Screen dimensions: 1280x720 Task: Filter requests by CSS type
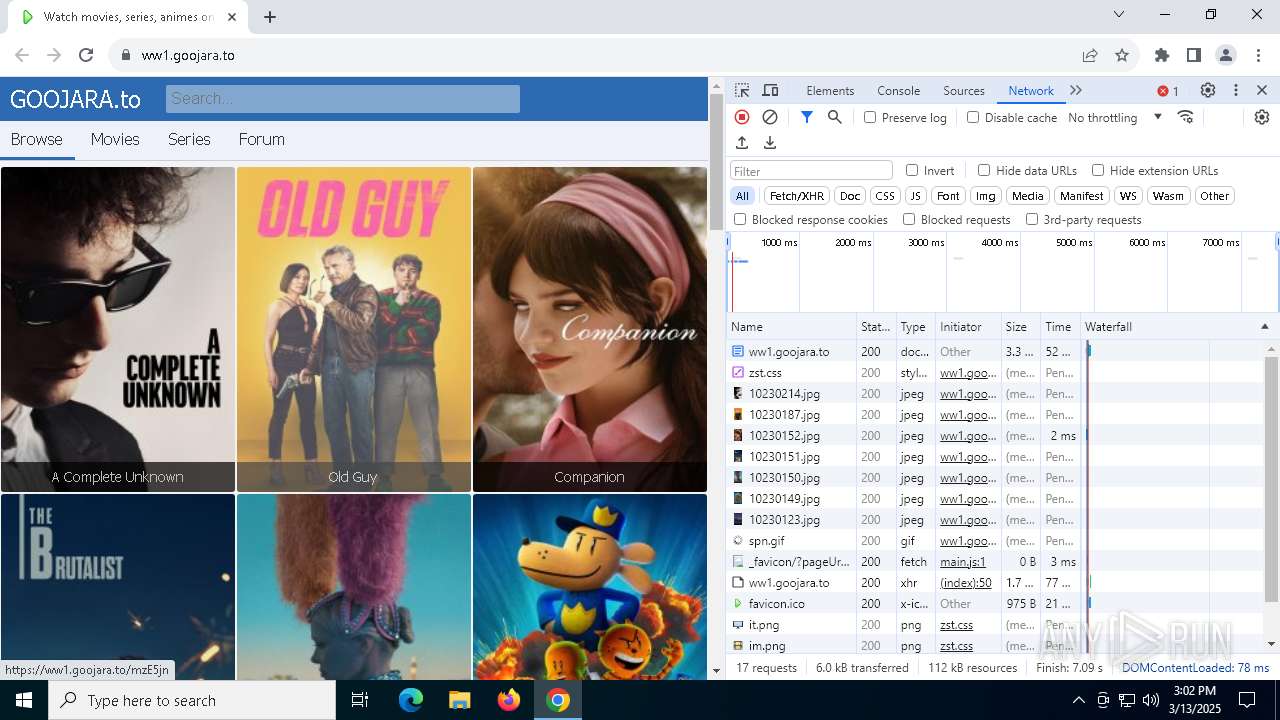(x=884, y=196)
